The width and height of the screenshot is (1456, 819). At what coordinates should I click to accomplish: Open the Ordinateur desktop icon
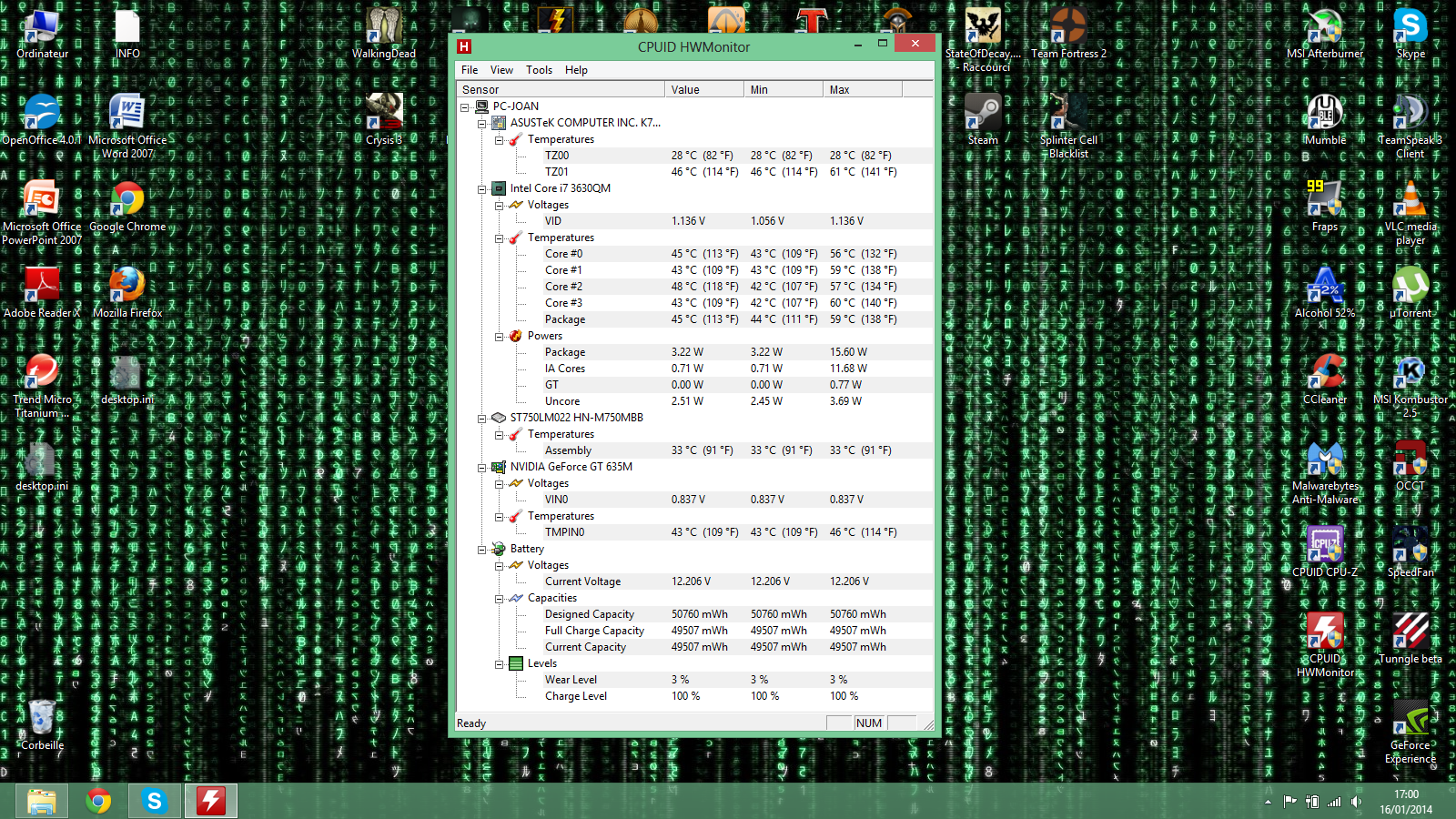(x=42, y=35)
